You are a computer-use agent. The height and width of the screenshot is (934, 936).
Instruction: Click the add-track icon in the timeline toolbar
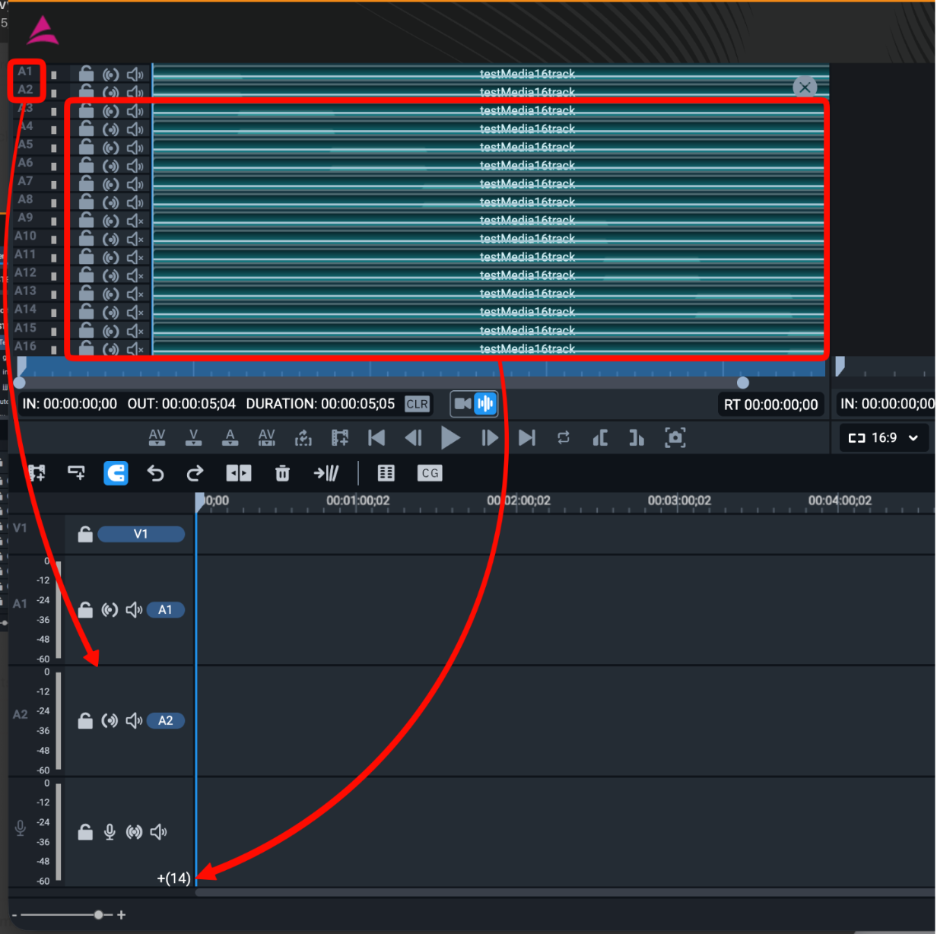37,473
